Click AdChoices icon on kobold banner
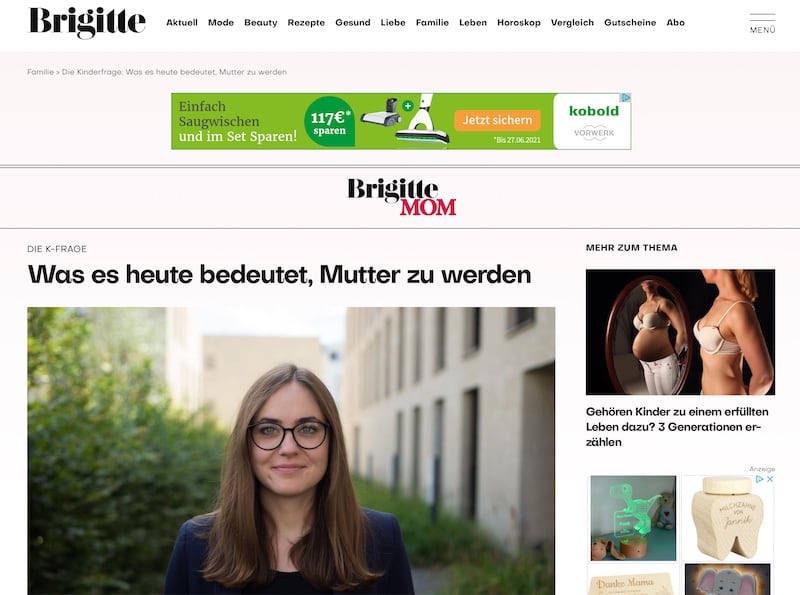Image resolution: width=800 pixels, height=595 pixels. (626, 97)
